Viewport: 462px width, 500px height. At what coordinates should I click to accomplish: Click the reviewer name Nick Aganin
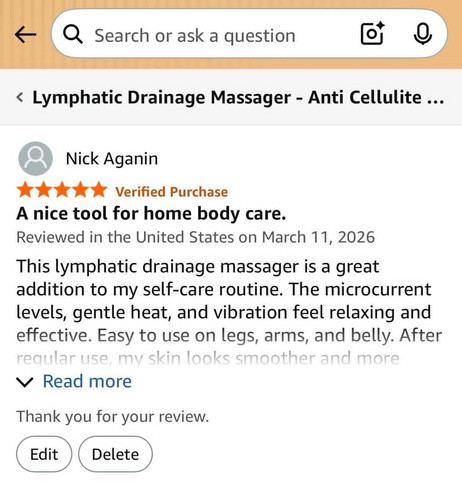click(112, 159)
